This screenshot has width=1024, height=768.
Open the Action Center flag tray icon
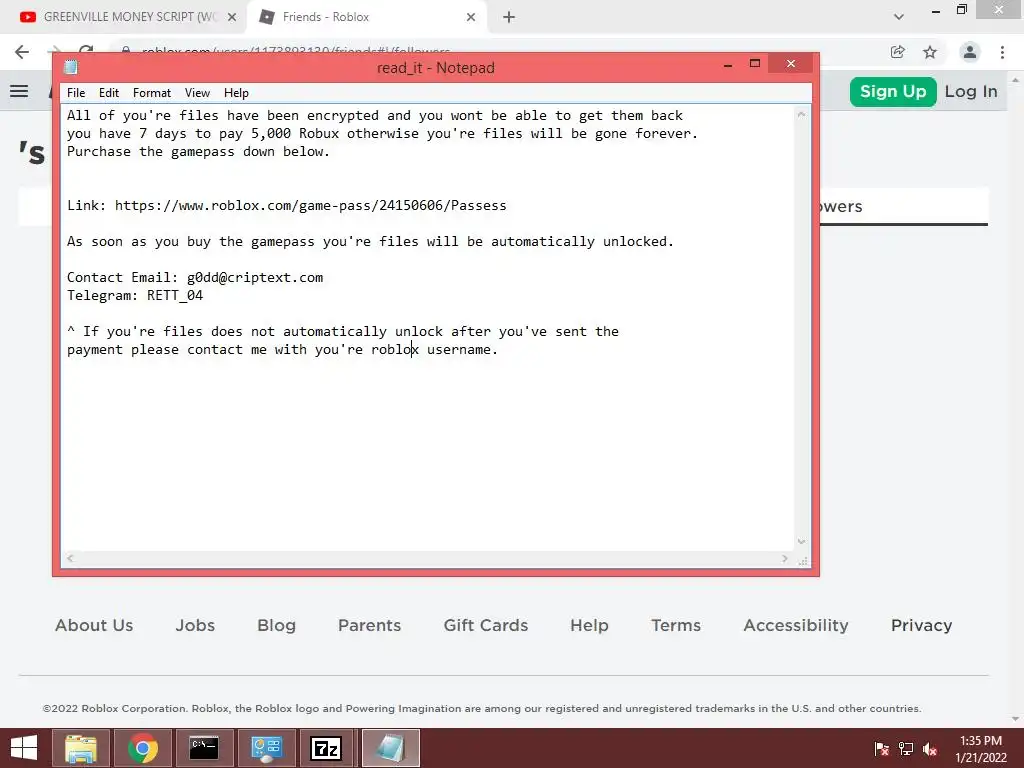pos(882,748)
